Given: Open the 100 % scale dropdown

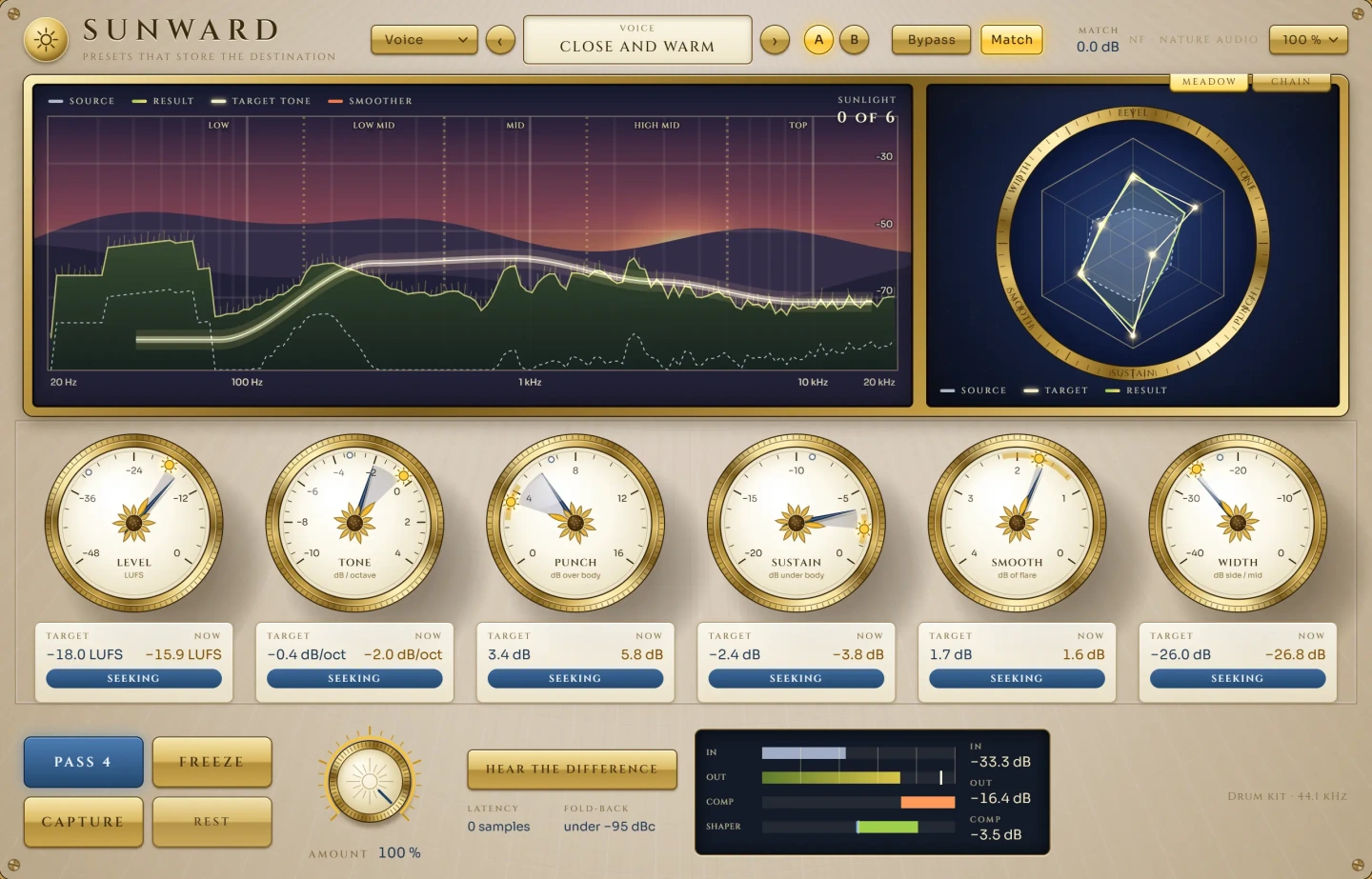Looking at the screenshot, I should tap(1309, 40).
